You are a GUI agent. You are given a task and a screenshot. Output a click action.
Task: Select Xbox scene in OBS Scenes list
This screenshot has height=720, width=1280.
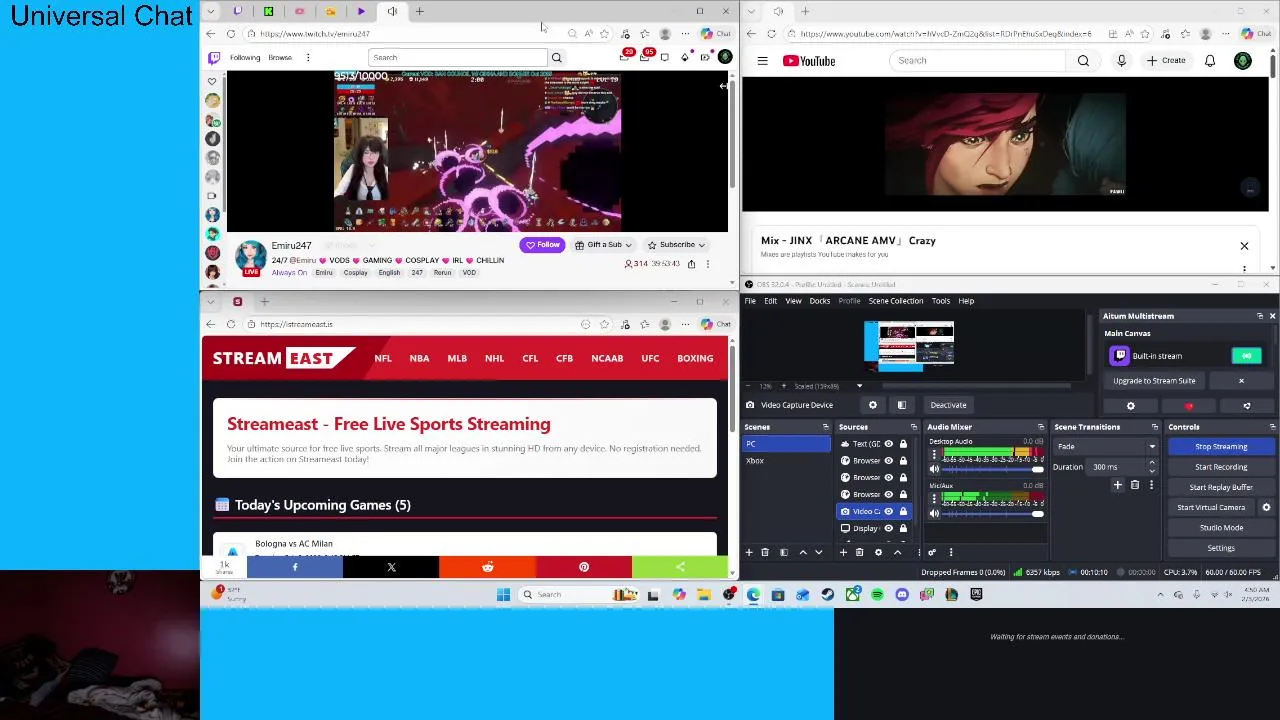click(787, 461)
